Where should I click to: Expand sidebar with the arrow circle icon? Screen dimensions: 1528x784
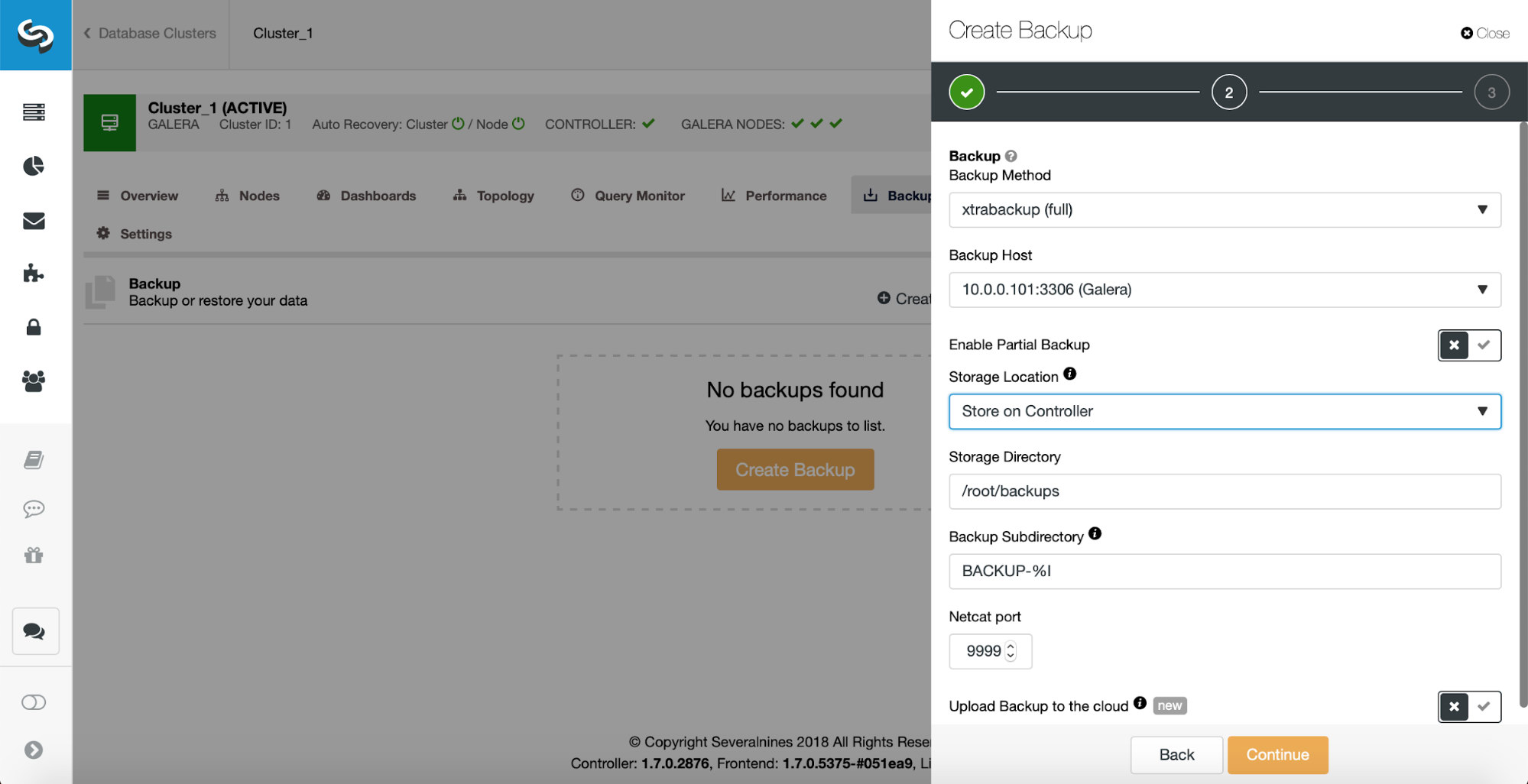point(34,750)
